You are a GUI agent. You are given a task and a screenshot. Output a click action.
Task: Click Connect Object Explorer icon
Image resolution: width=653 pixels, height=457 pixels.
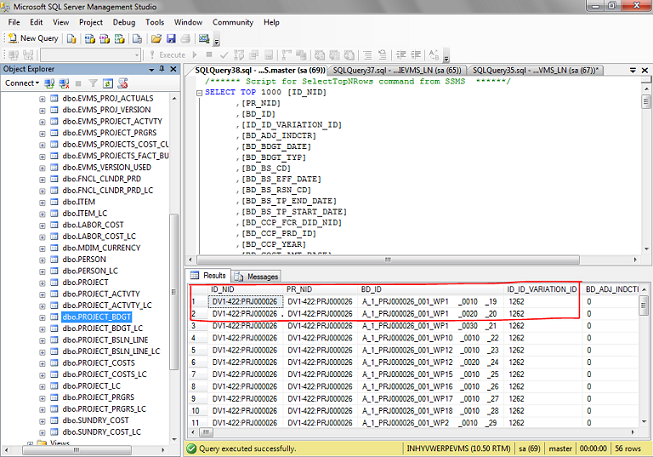pyautogui.click(x=48, y=84)
